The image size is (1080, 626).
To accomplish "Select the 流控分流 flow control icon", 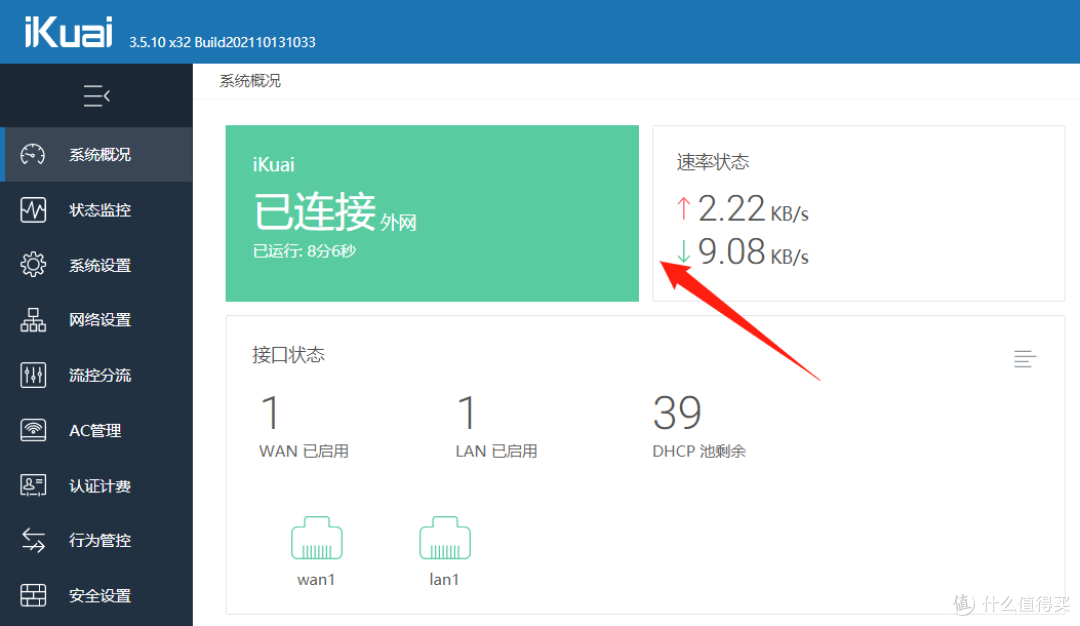I will [33, 374].
